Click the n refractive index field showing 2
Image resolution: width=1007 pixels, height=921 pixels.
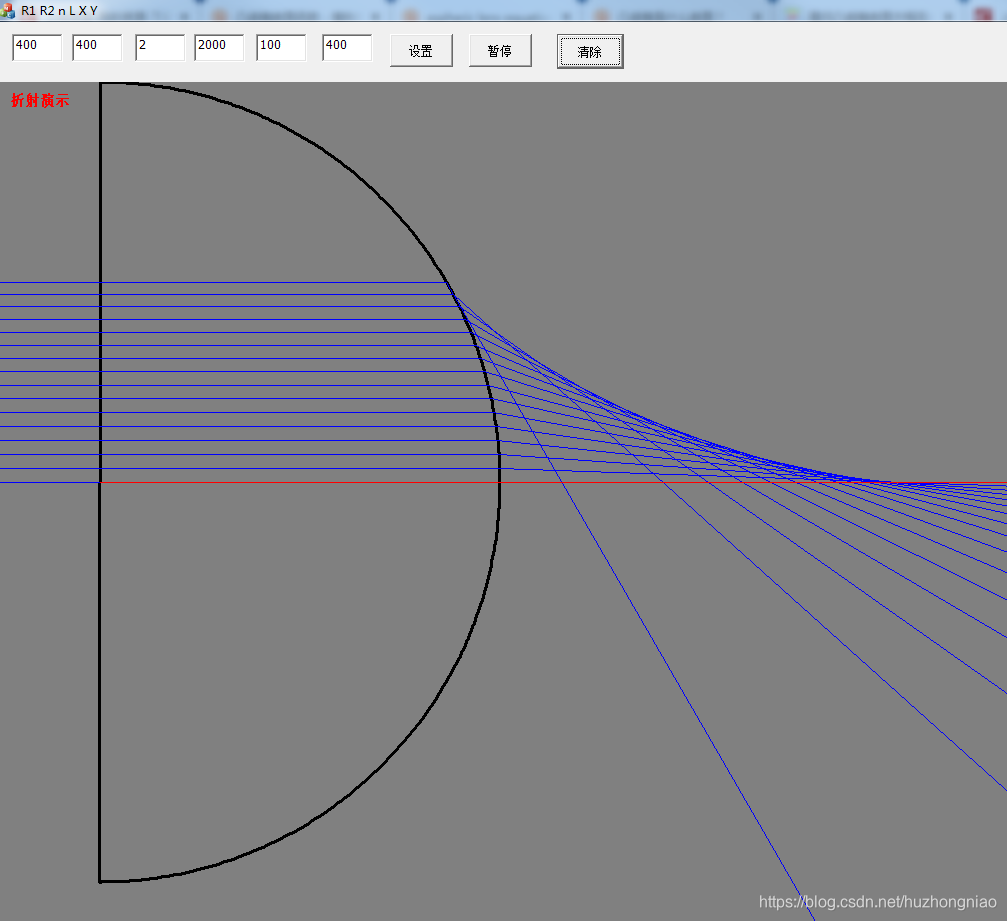[x=160, y=48]
